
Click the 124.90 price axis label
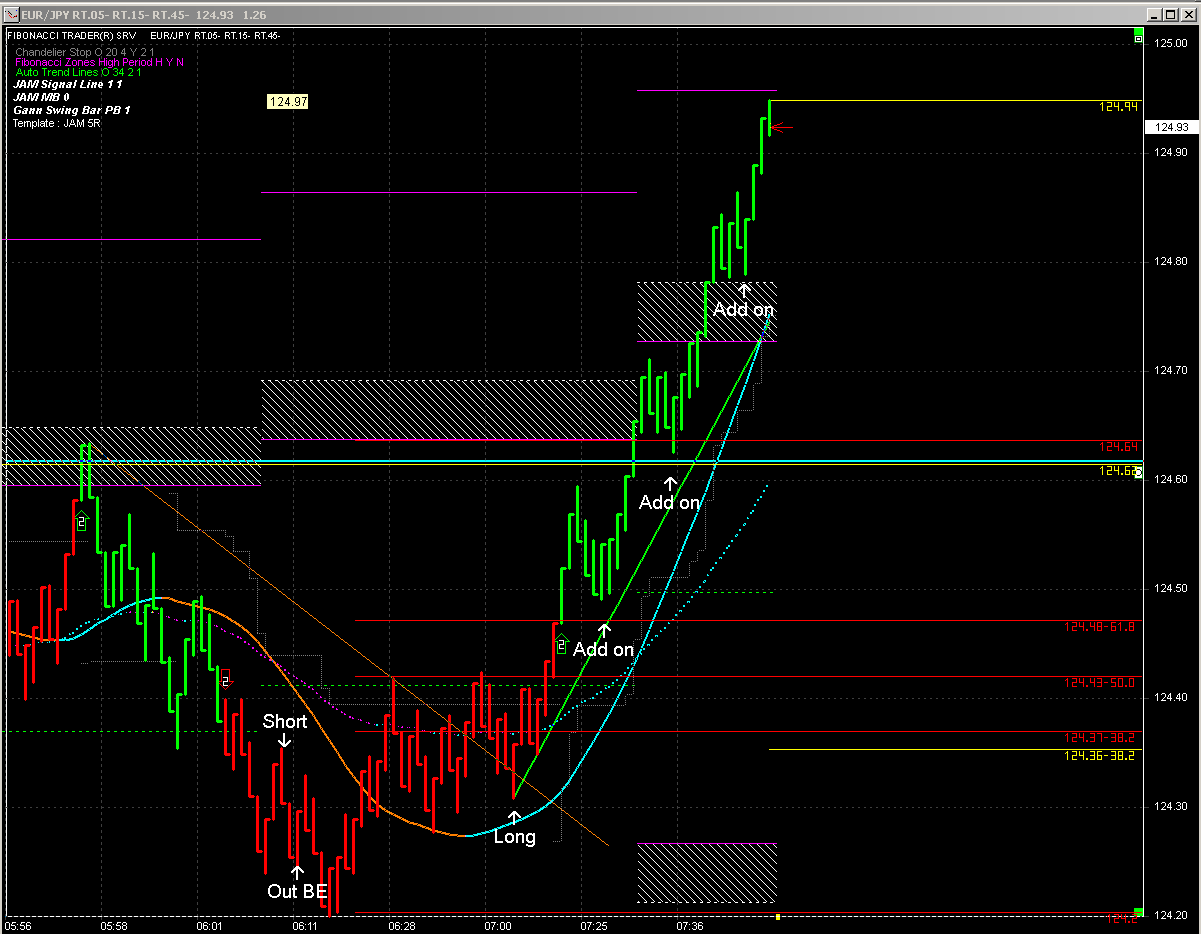point(1170,153)
